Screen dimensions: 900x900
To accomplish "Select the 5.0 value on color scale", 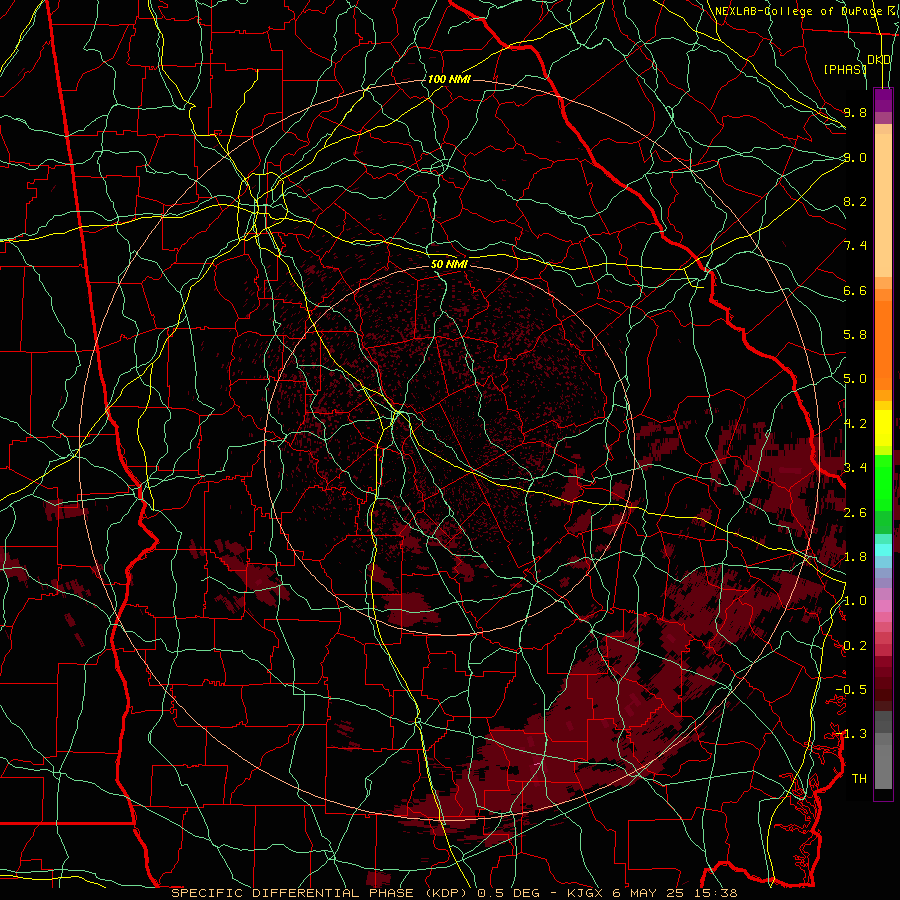I will coord(855,379).
